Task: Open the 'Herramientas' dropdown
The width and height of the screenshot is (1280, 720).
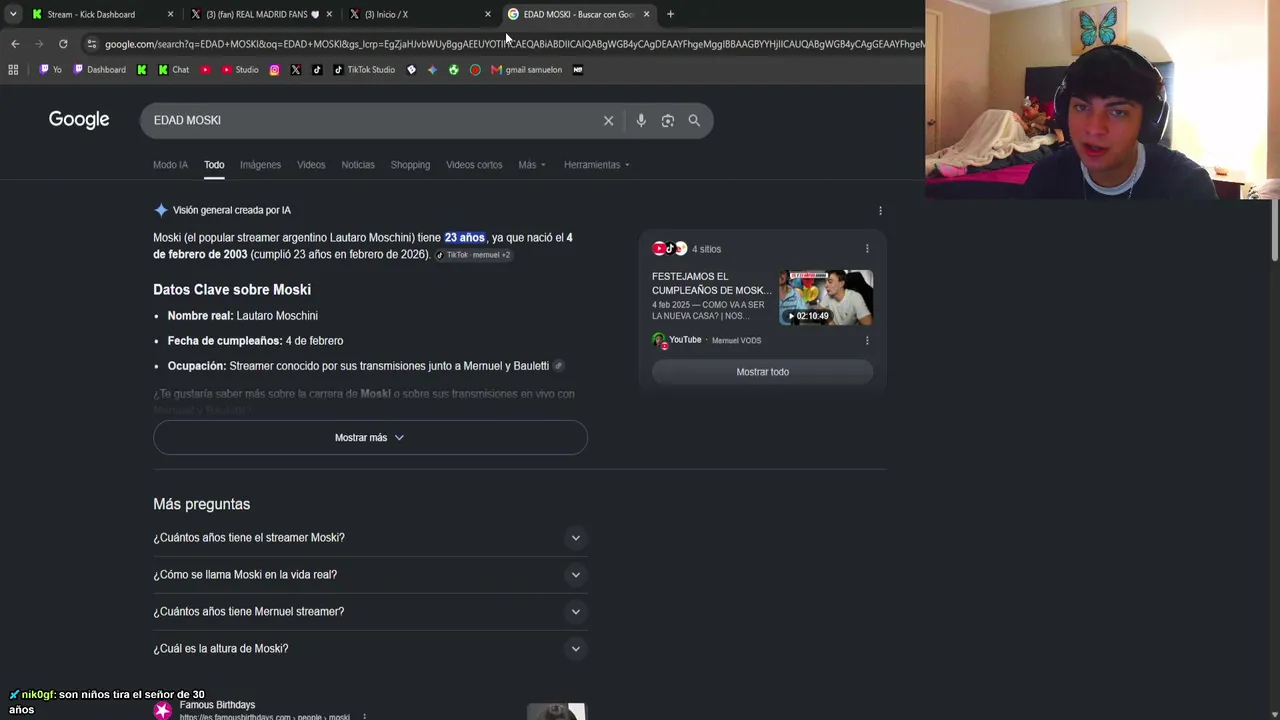Action: pyautogui.click(x=597, y=165)
